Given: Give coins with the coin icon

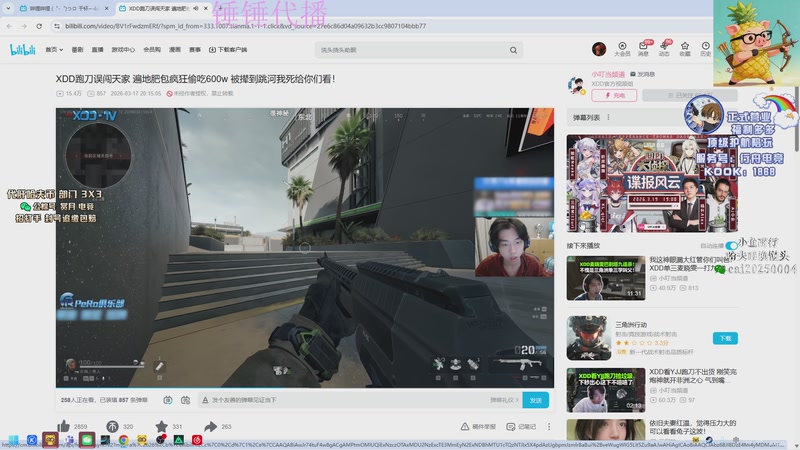Looking at the screenshot, I should coord(112,426).
